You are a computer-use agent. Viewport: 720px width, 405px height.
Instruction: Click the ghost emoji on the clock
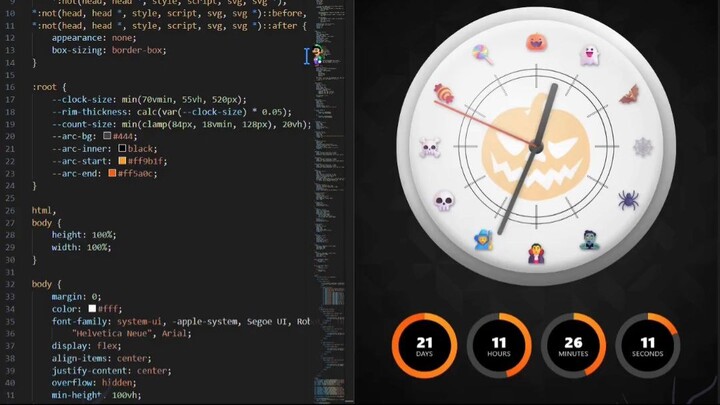pyautogui.click(x=590, y=56)
